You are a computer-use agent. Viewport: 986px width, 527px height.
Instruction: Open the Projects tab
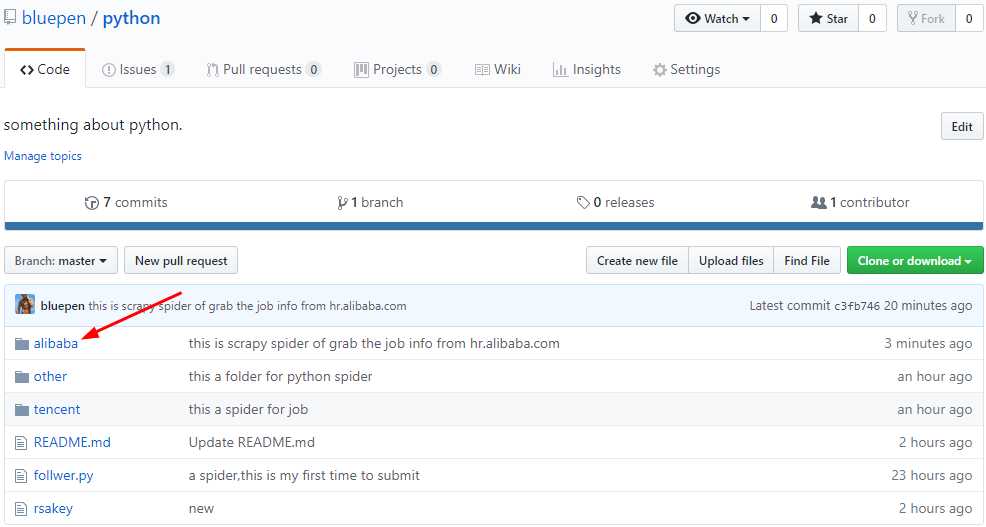(x=397, y=70)
